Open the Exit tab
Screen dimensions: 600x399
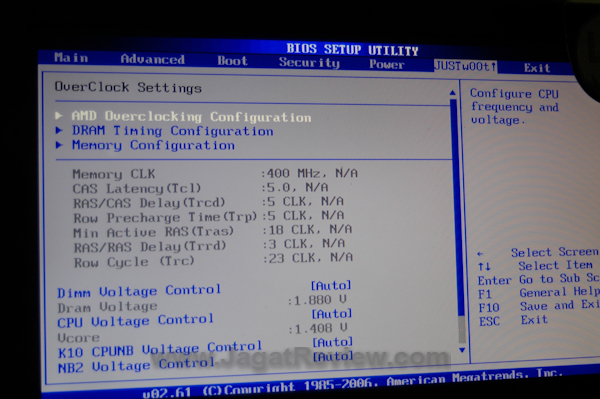coord(537,68)
